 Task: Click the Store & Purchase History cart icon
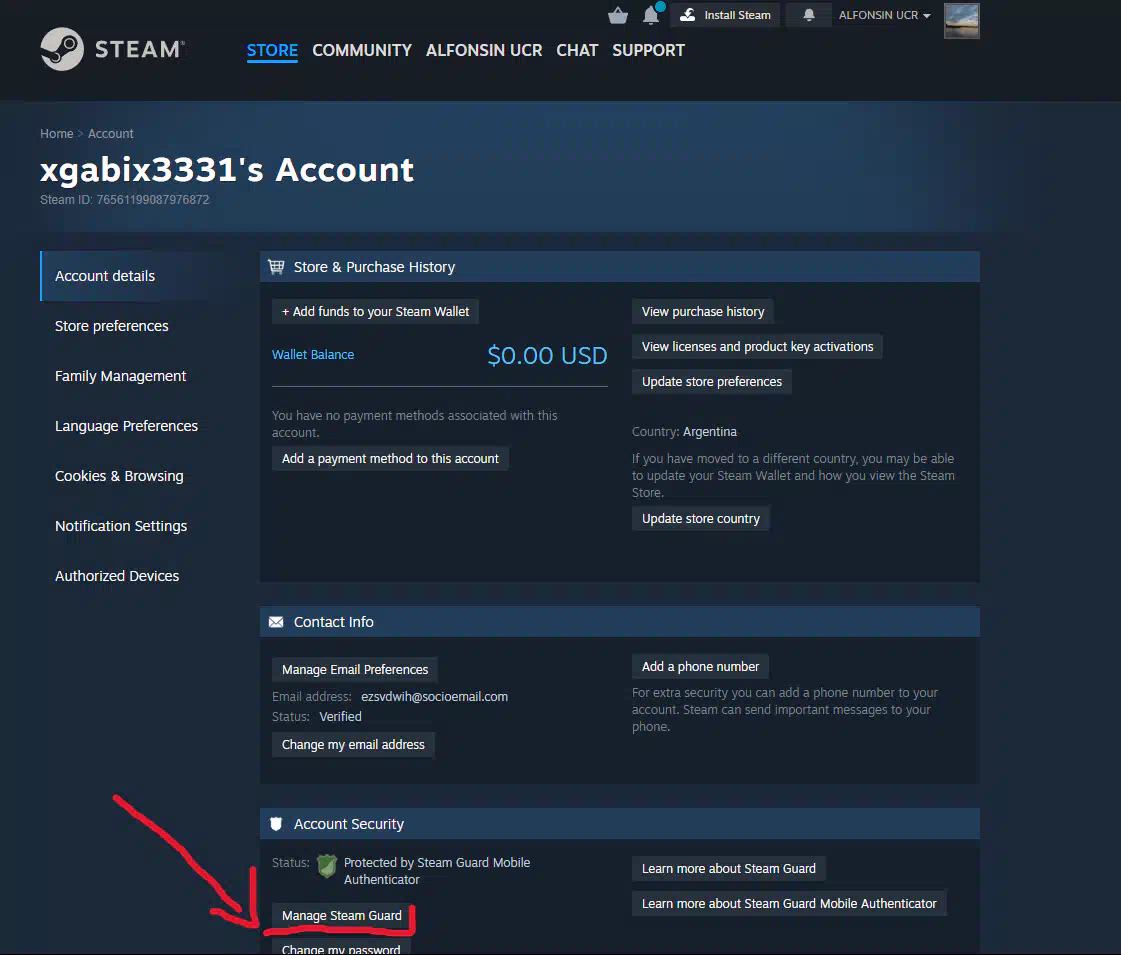(x=277, y=267)
